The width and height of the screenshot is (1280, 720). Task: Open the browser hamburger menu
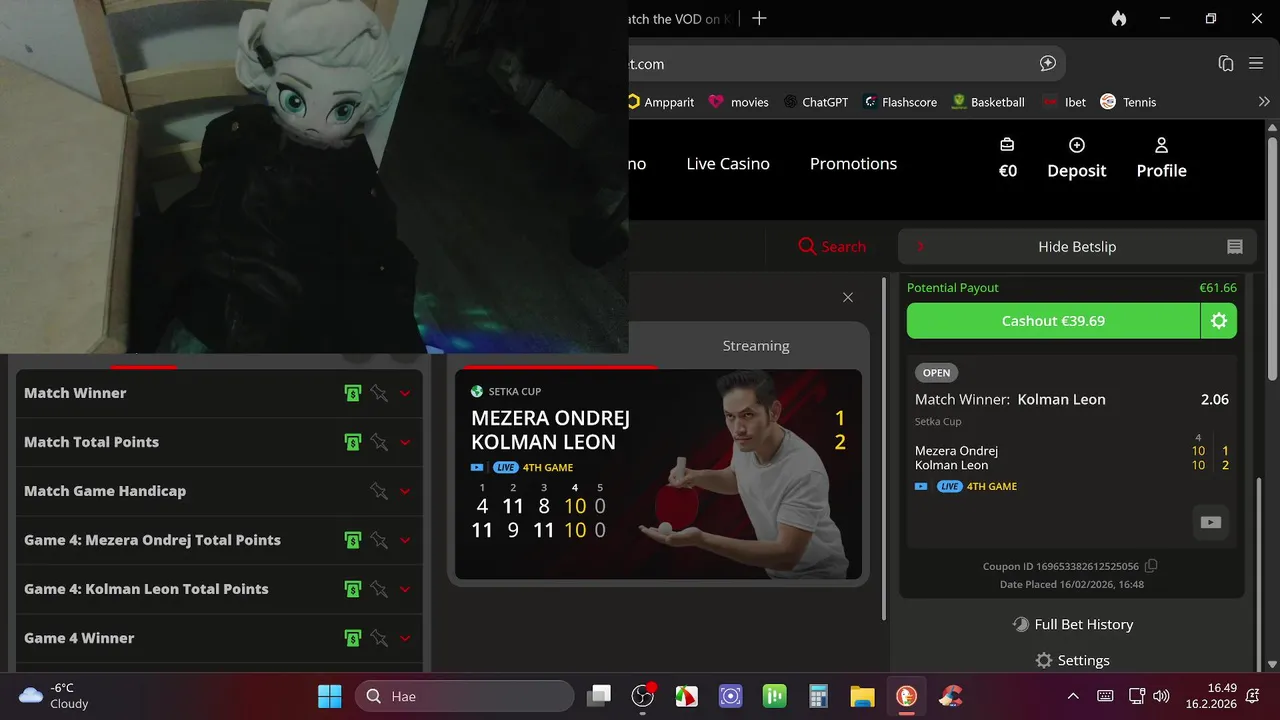(x=1256, y=63)
